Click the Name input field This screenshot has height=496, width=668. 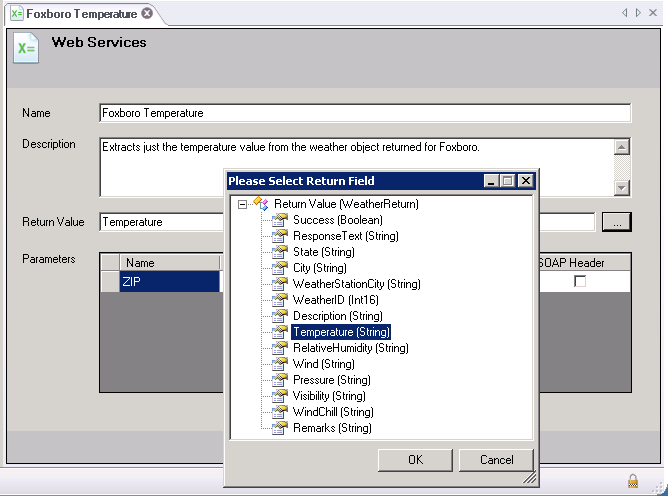365,113
